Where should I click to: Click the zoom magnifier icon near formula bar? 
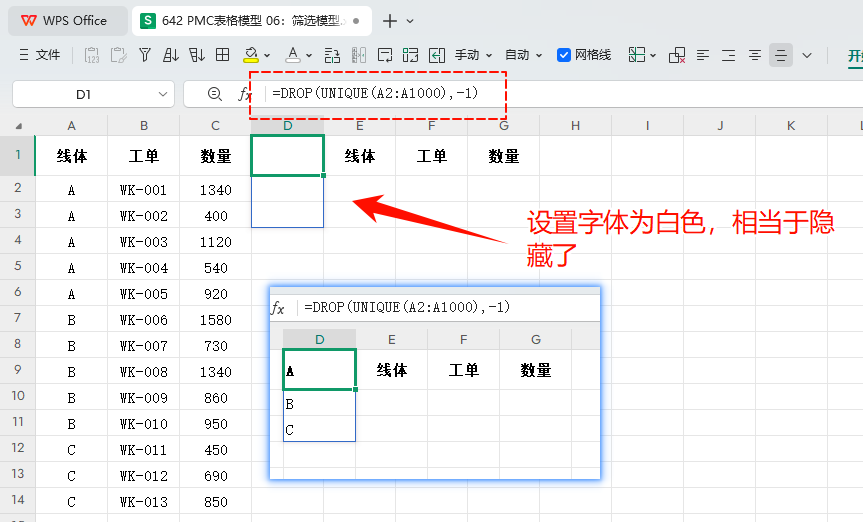[215, 94]
